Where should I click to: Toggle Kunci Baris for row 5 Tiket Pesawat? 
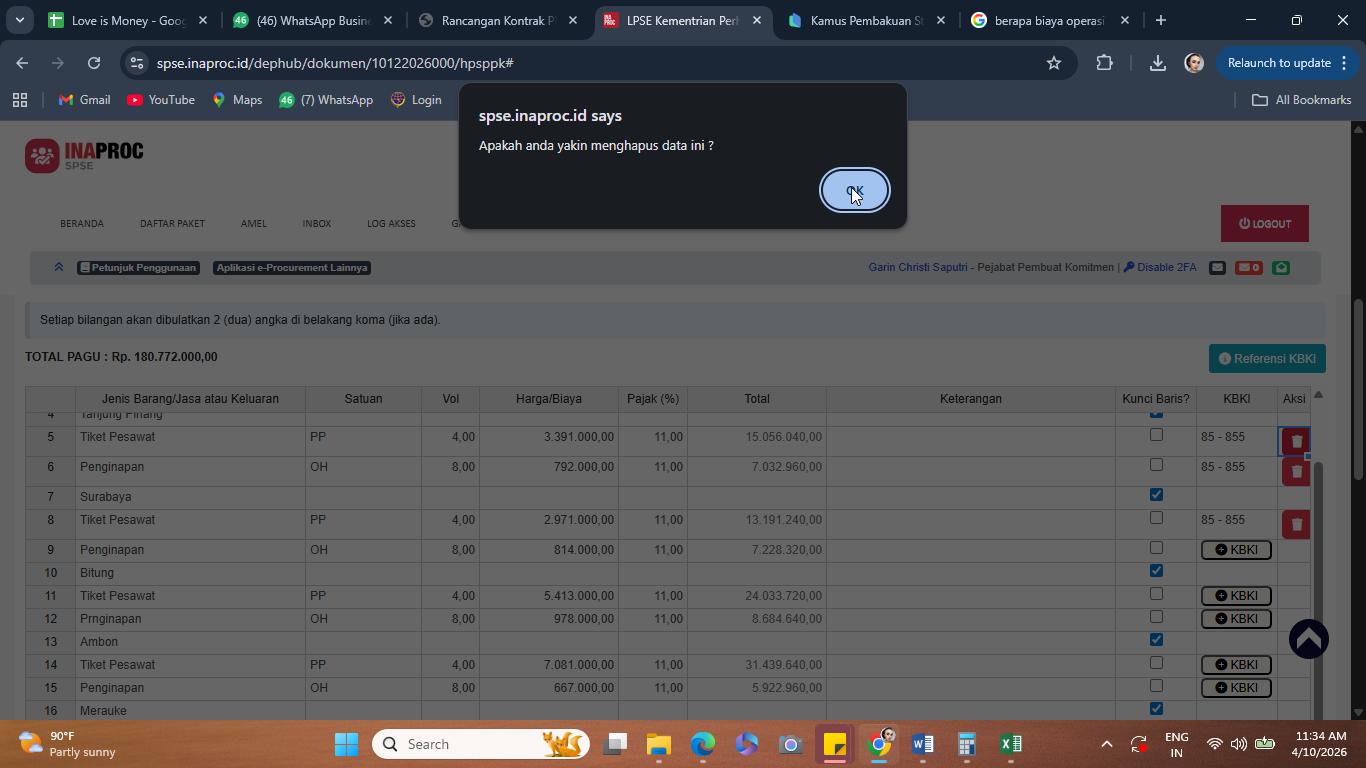[x=1156, y=435]
